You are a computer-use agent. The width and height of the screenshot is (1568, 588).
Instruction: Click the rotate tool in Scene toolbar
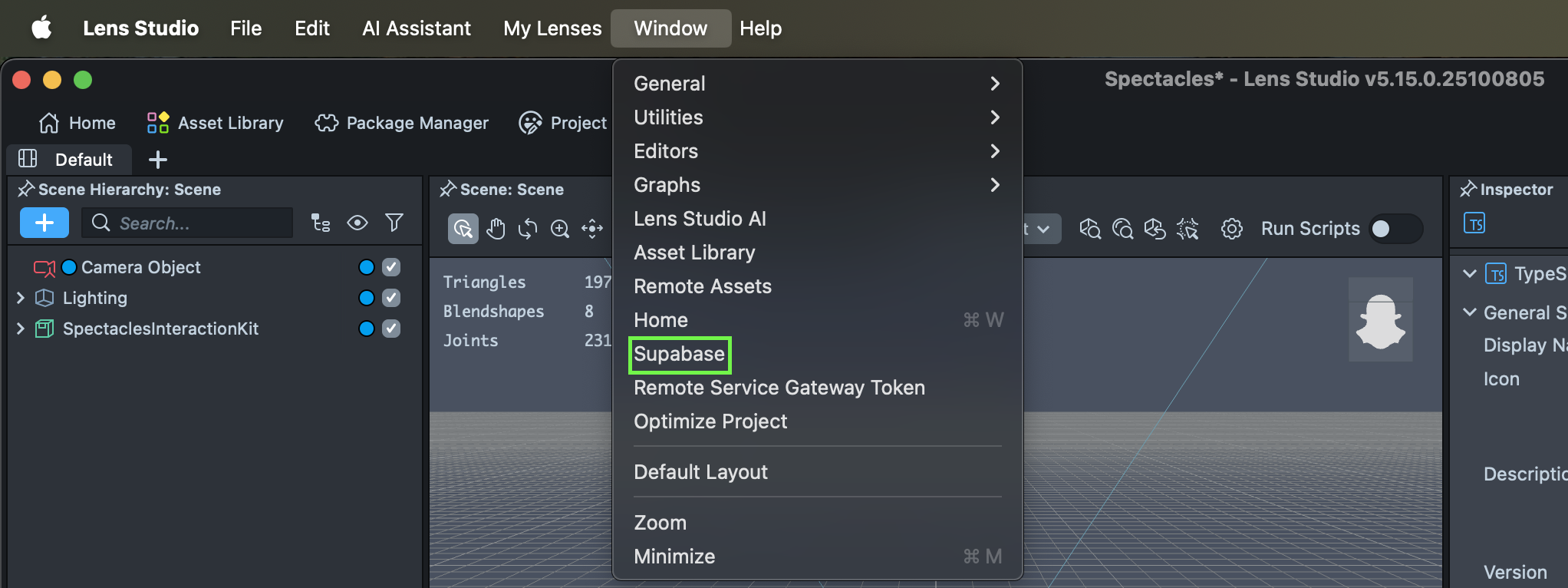pyautogui.click(x=528, y=229)
